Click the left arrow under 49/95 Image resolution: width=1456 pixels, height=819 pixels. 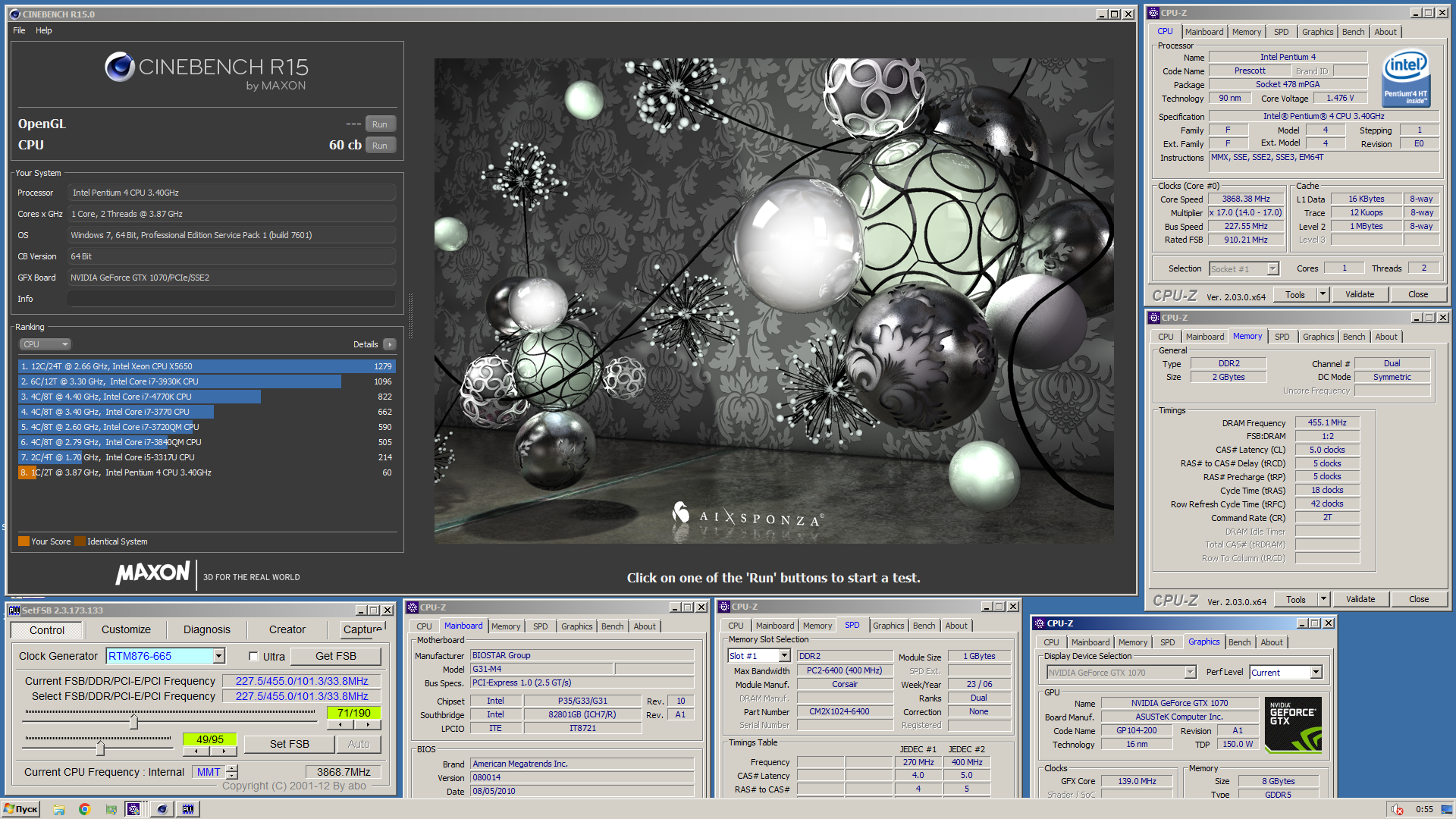(x=196, y=752)
